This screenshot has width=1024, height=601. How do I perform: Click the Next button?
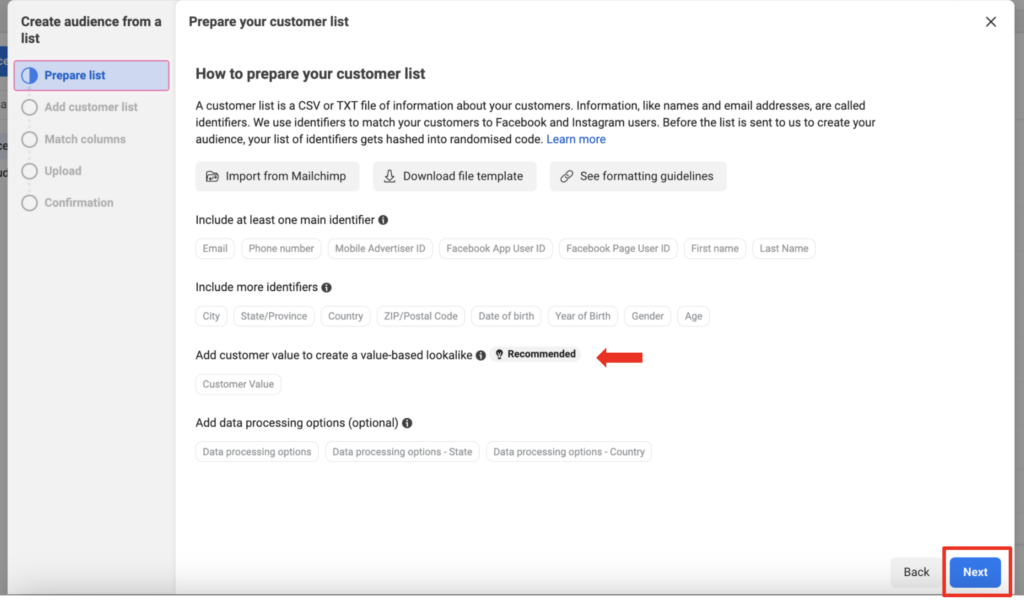975,572
